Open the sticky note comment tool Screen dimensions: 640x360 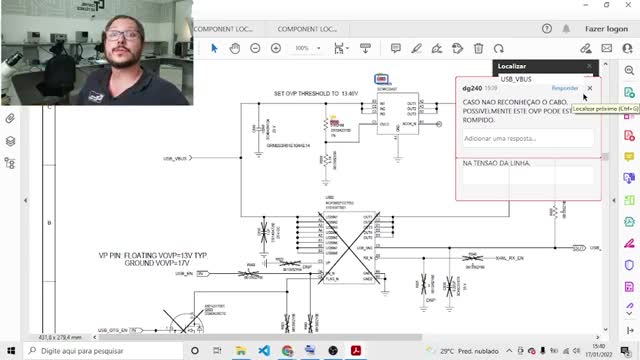(395, 49)
